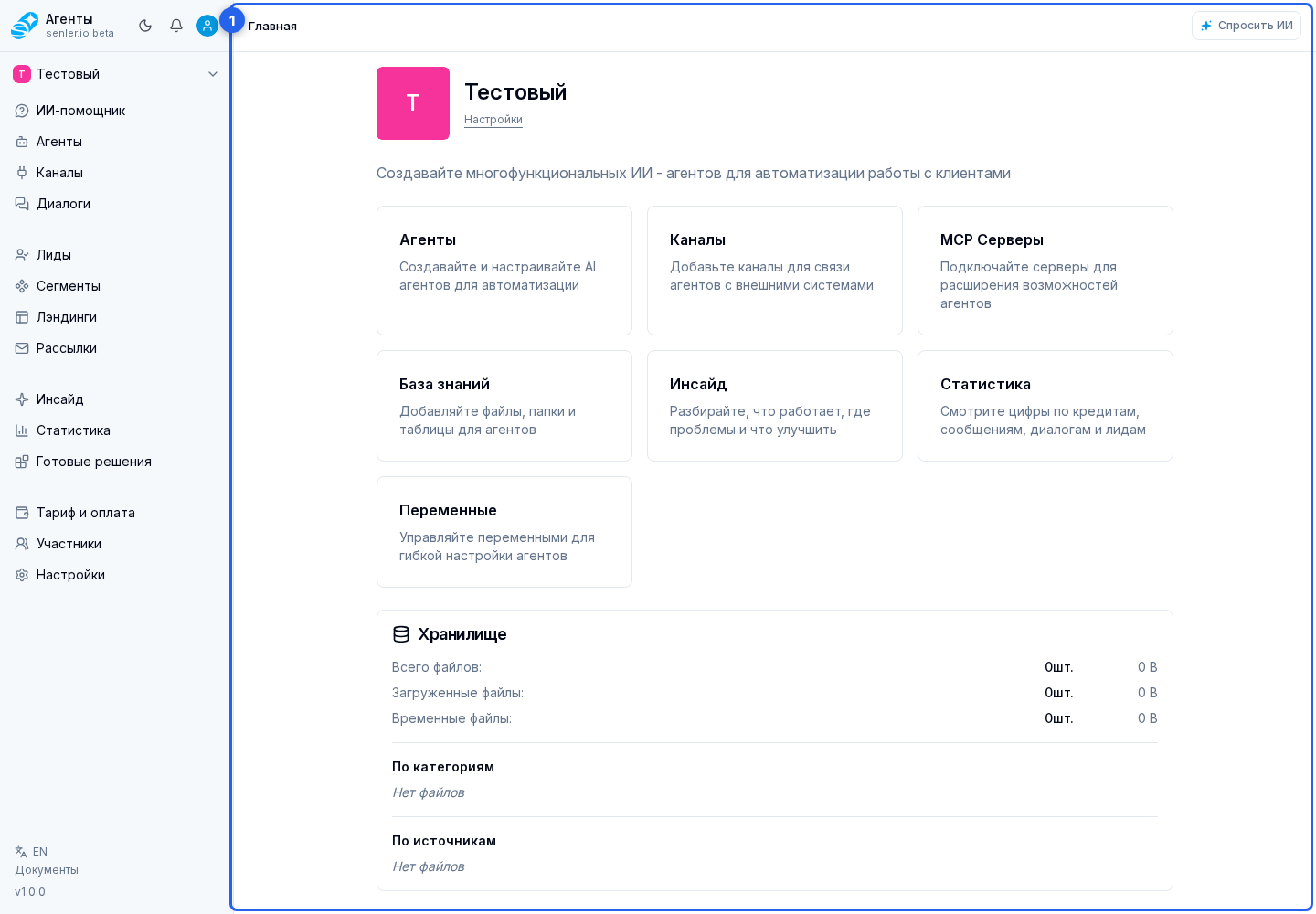Open the MCP Серверы card
The width and height of the screenshot is (1316, 914).
pyautogui.click(x=1045, y=271)
